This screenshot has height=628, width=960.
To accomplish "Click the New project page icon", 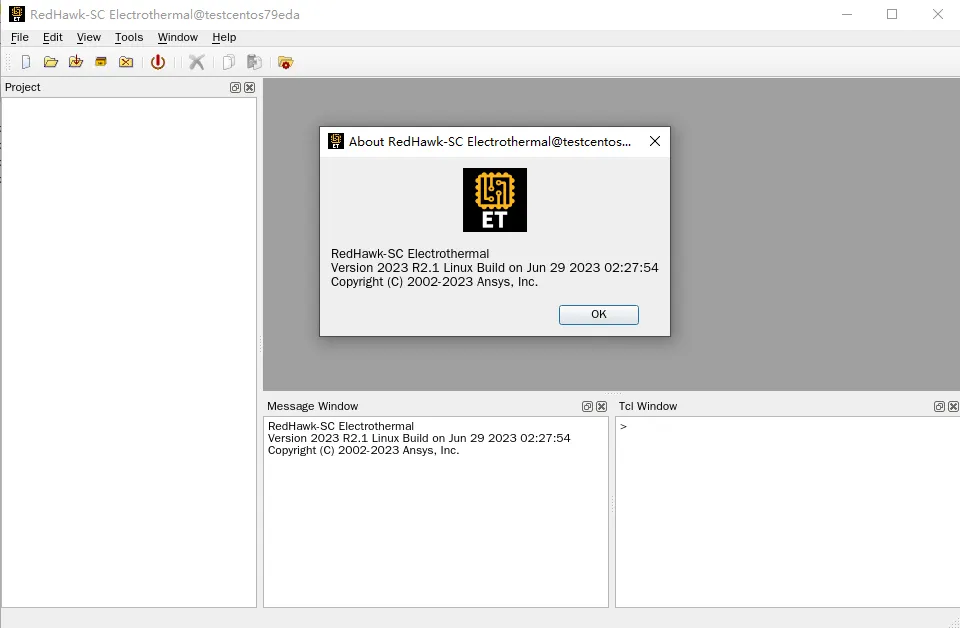I will [x=26, y=62].
